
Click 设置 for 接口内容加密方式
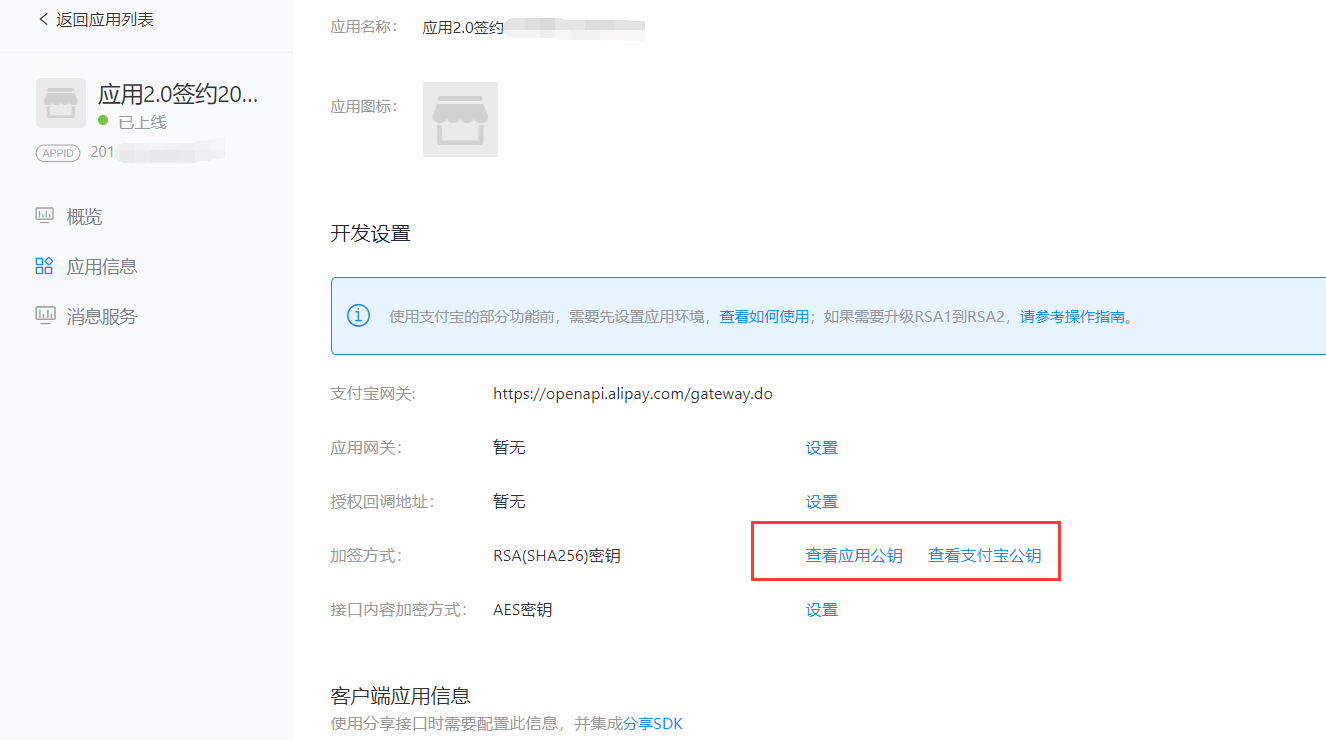click(822, 610)
